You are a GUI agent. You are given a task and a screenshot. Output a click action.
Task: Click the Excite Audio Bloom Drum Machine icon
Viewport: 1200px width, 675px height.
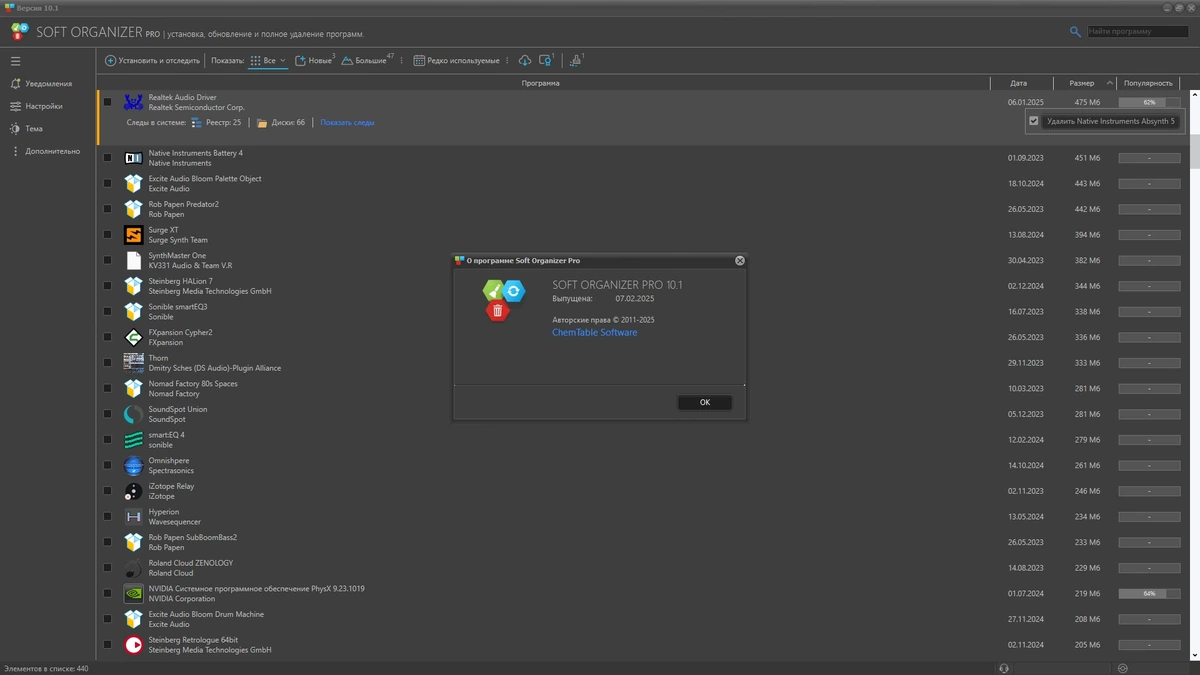coord(133,619)
